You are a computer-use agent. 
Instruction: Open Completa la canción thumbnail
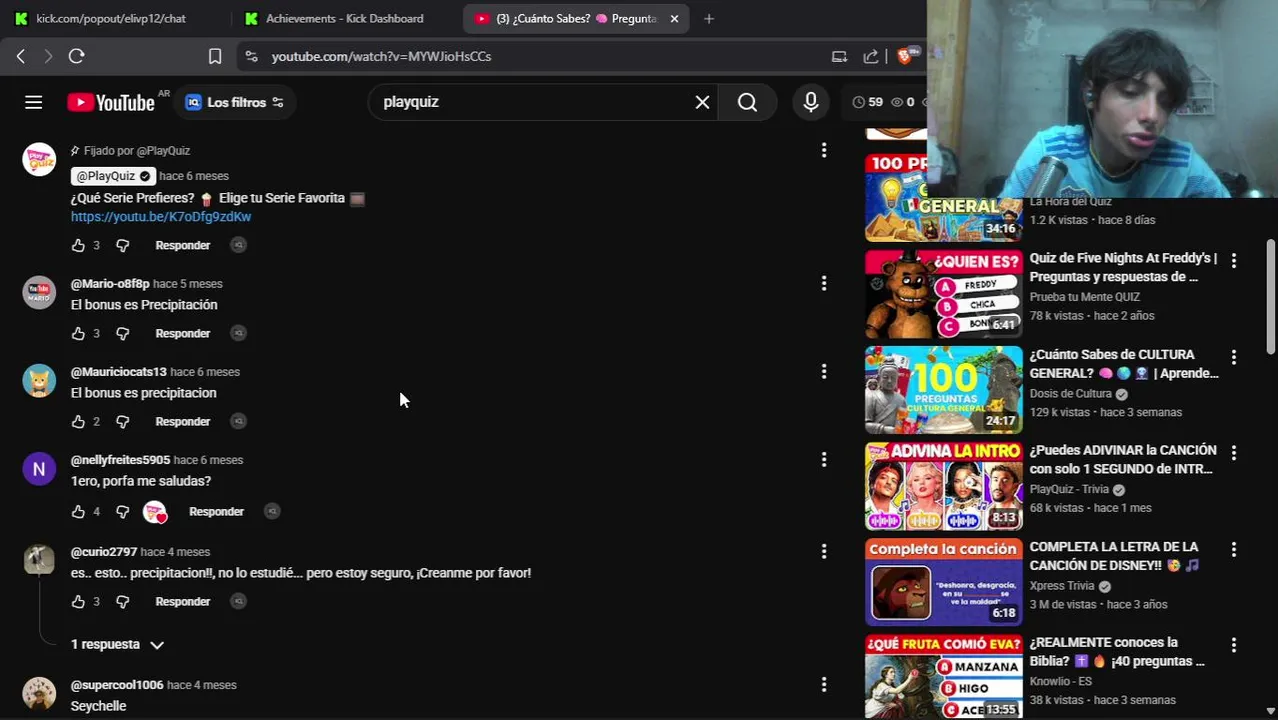coord(944,582)
